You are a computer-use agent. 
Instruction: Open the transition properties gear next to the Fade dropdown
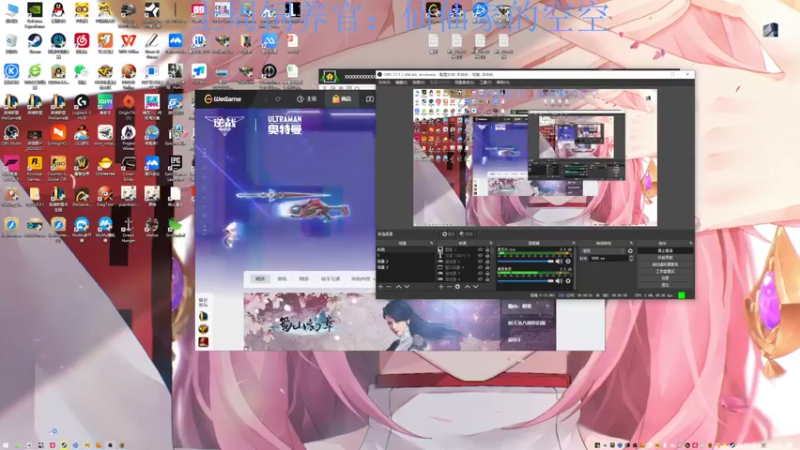tap(630, 251)
